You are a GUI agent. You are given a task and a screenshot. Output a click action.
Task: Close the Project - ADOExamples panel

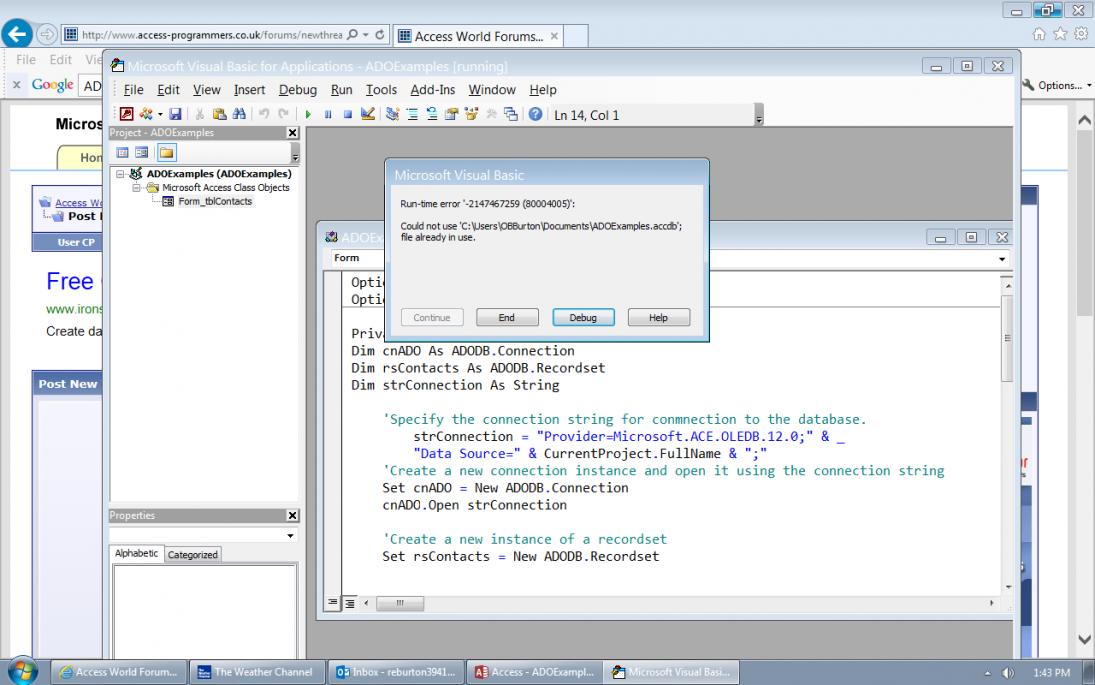(x=293, y=133)
